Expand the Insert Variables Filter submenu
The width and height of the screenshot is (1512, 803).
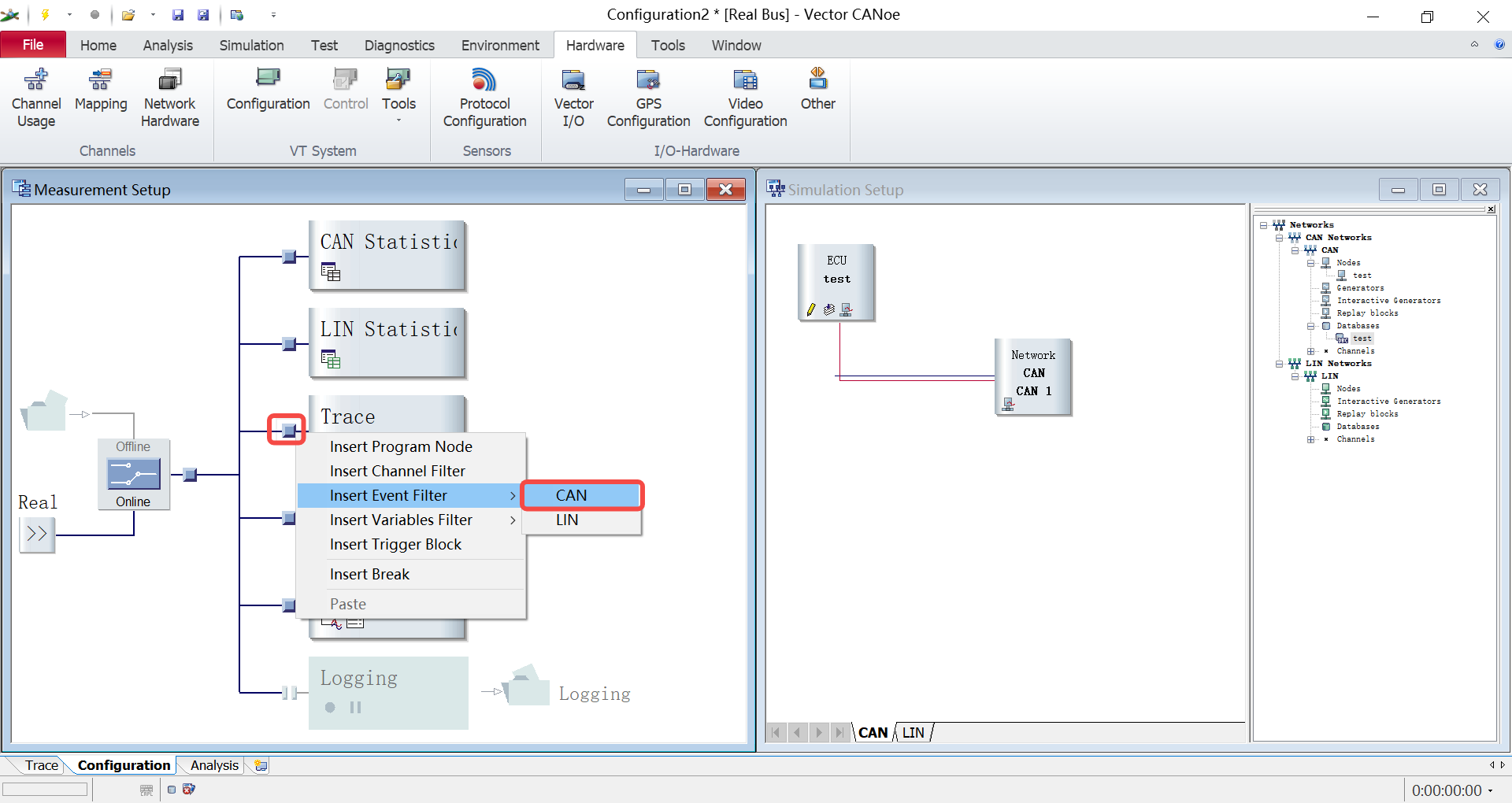(410, 520)
